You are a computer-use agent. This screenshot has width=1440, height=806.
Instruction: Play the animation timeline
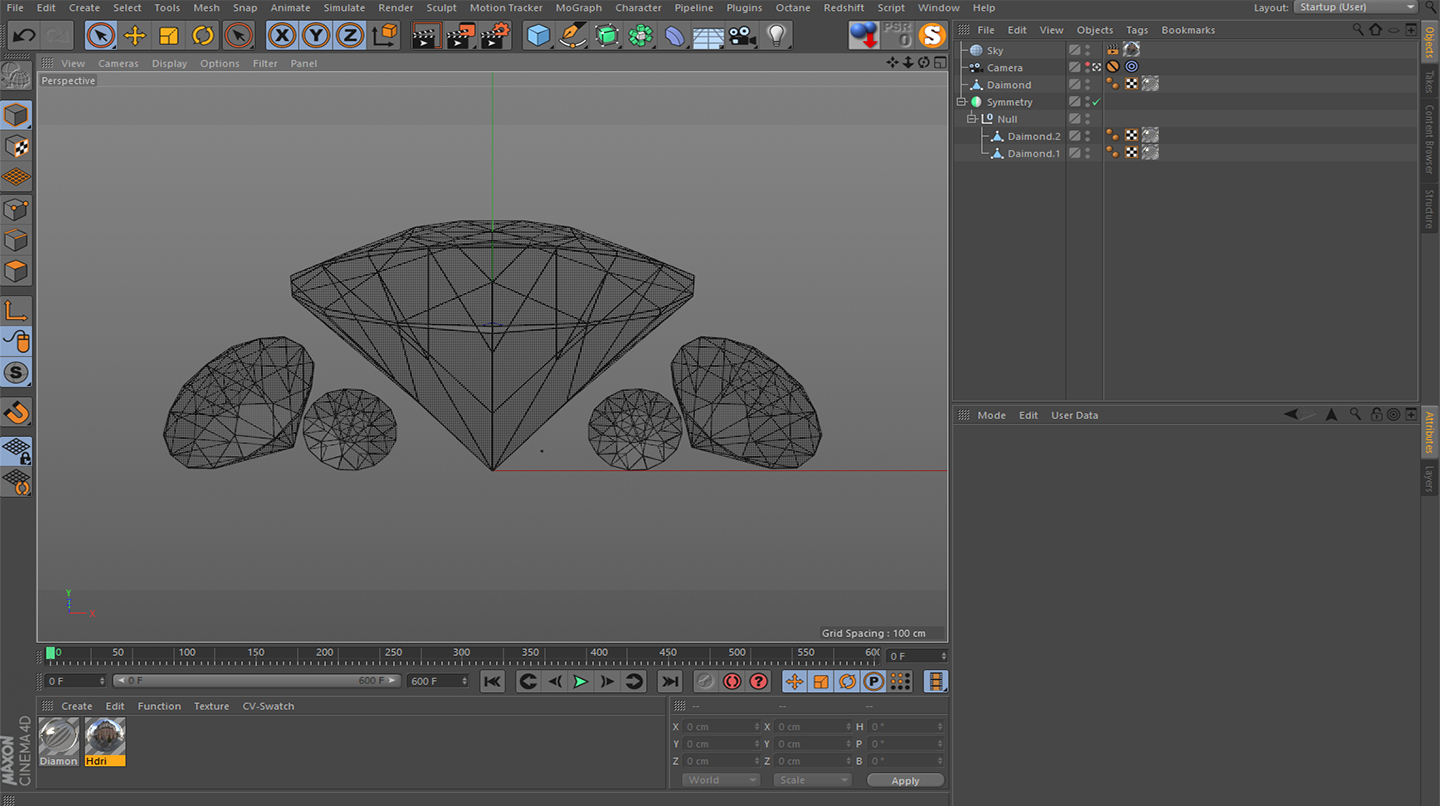(581, 681)
